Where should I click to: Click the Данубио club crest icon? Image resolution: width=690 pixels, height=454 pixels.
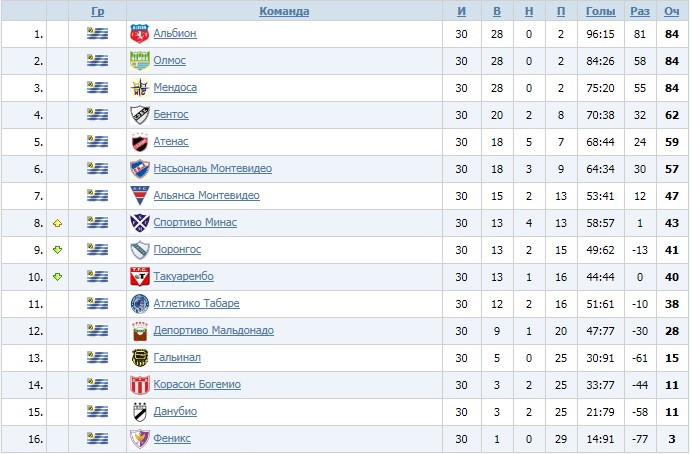click(139, 412)
